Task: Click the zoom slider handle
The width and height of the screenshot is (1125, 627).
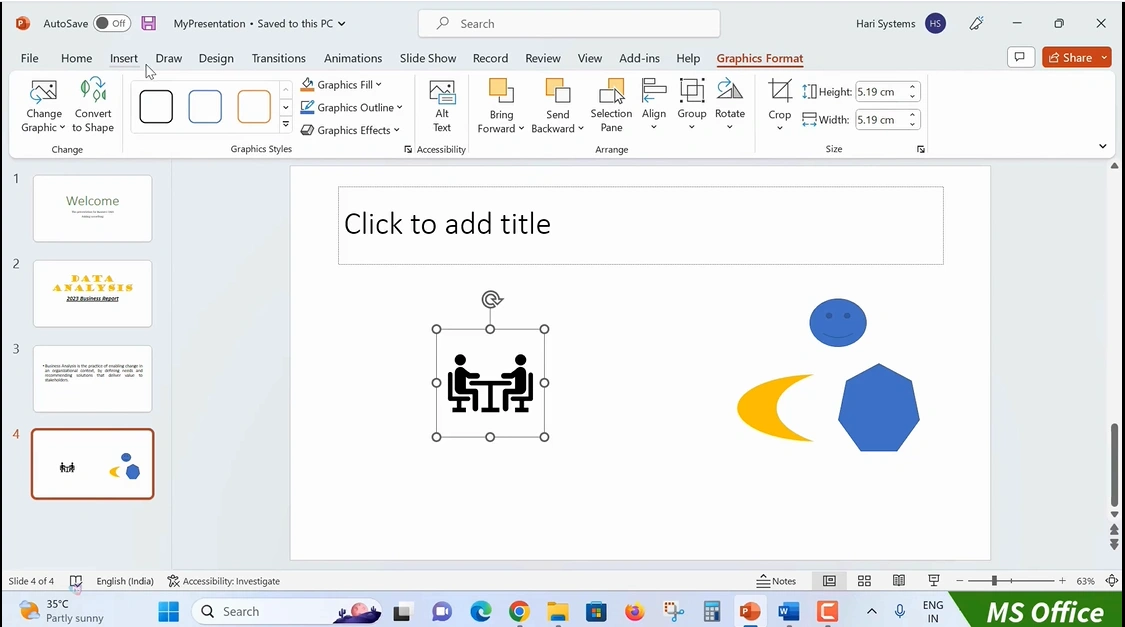Action: [x=994, y=581]
